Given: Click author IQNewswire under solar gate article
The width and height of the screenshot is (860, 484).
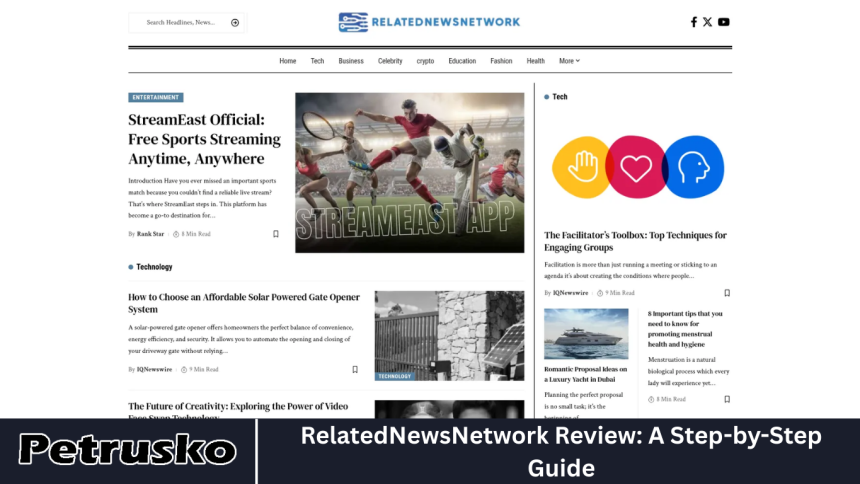Looking at the screenshot, I should pos(154,369).
